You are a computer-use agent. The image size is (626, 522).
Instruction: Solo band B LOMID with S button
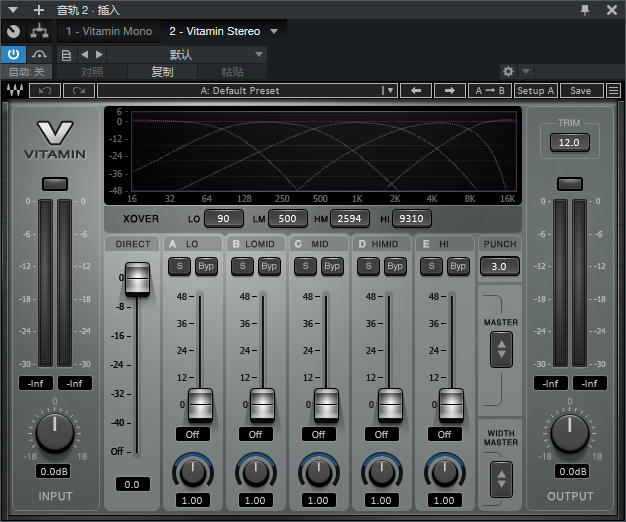click(242, 266)
